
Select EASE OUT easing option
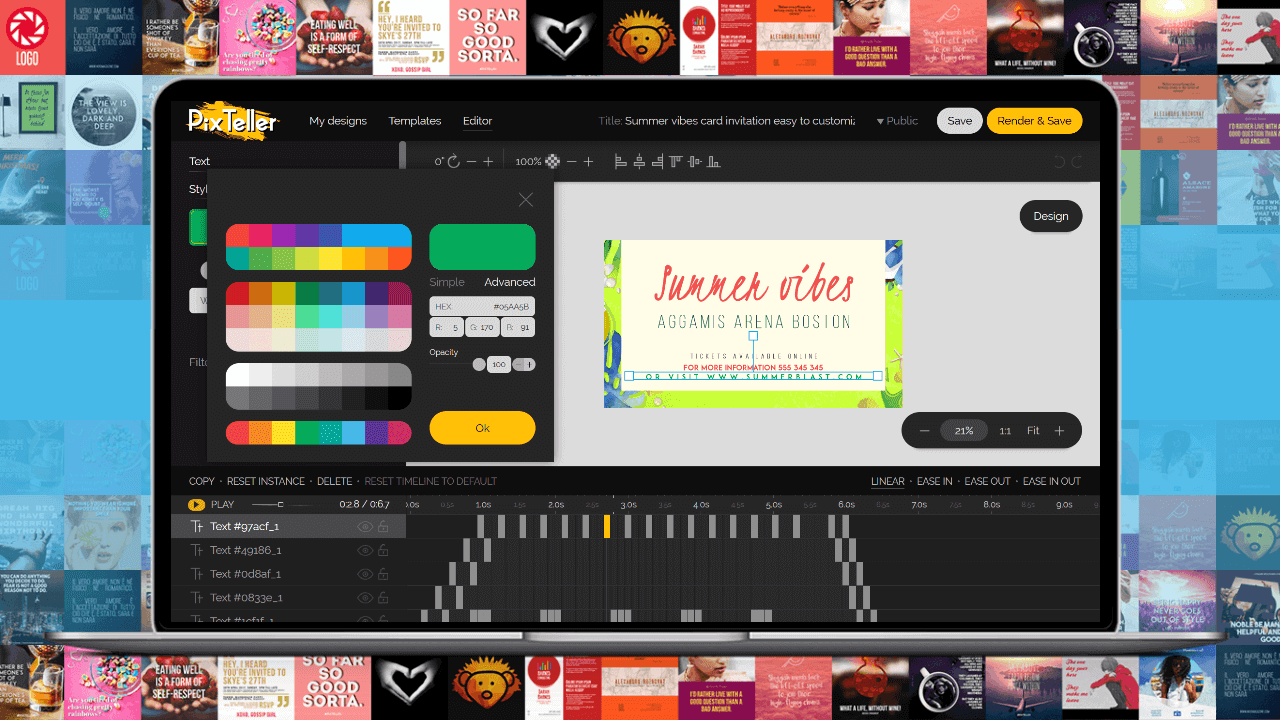pos(988,482)
